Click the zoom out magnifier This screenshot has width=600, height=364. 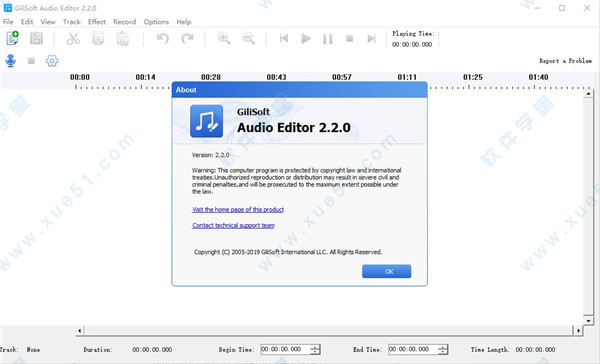248,38
